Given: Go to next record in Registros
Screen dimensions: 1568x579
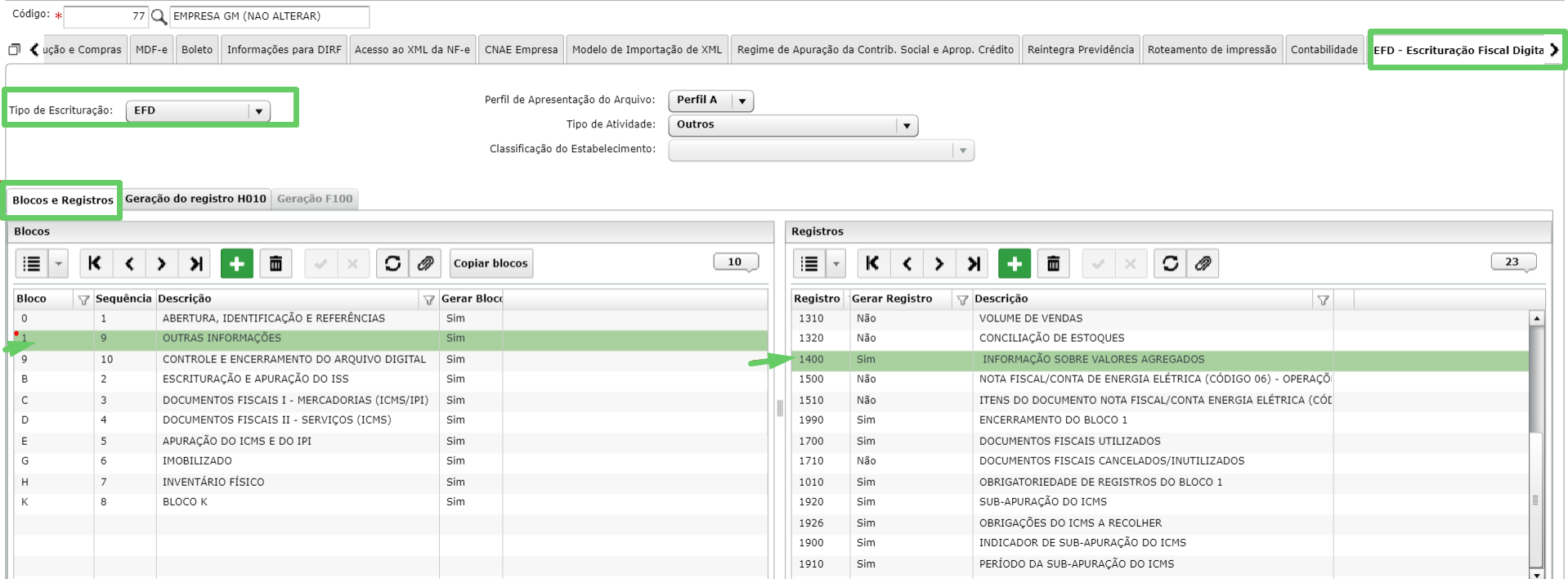Looking at the screenshot, I should coord(939,263).
